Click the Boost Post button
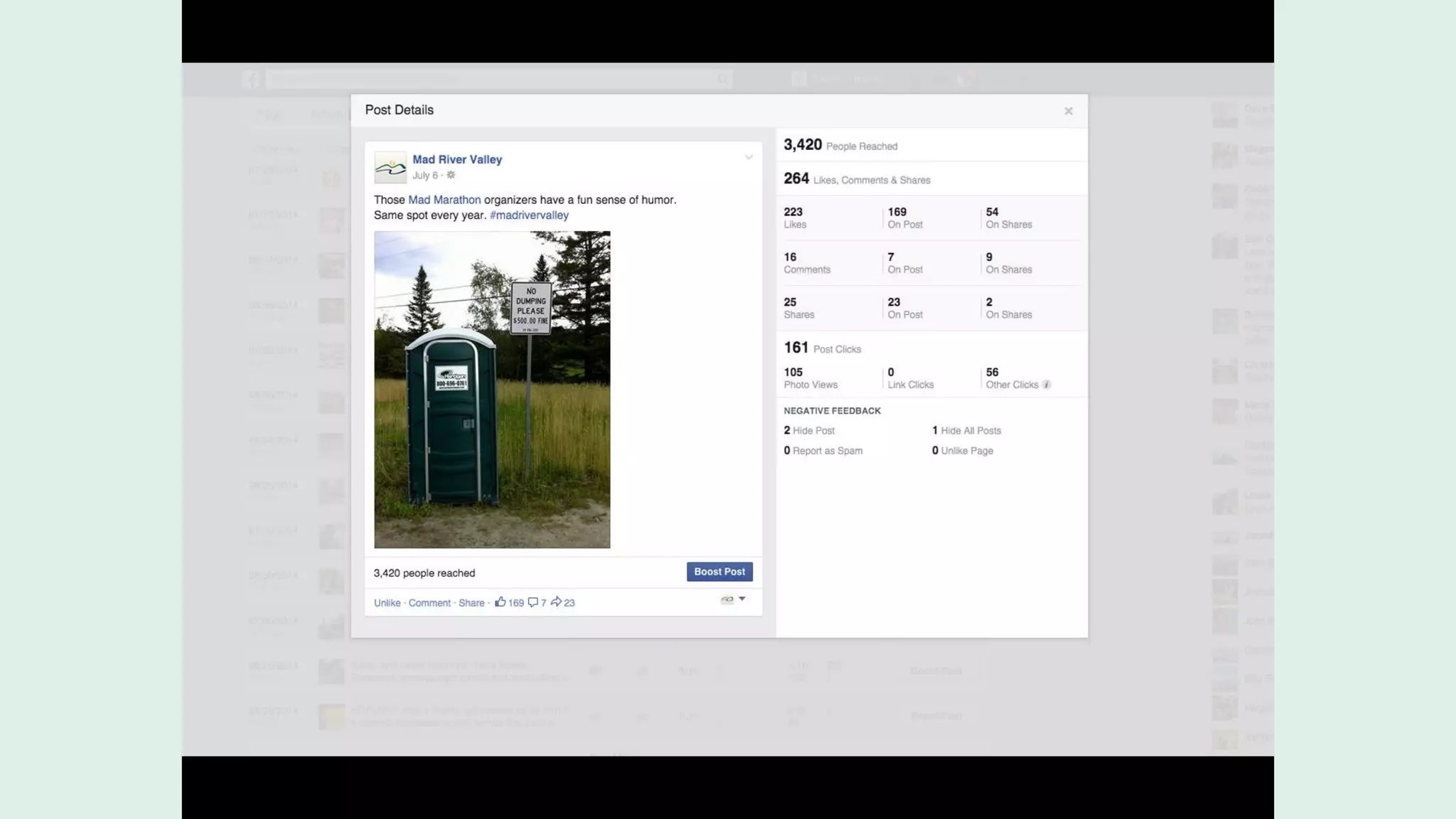1456x819 pixels. 719,572
